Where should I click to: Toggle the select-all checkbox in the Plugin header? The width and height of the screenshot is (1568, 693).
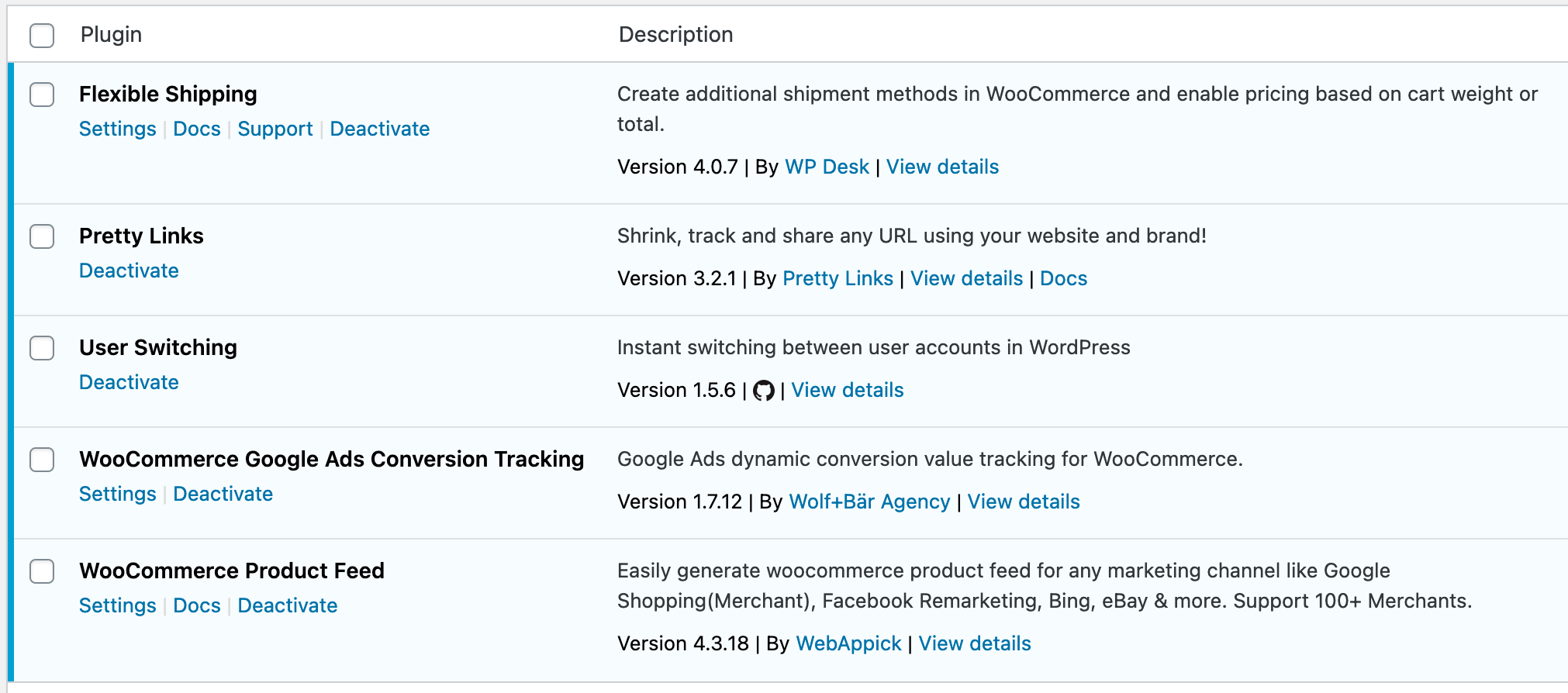(42, 35)
